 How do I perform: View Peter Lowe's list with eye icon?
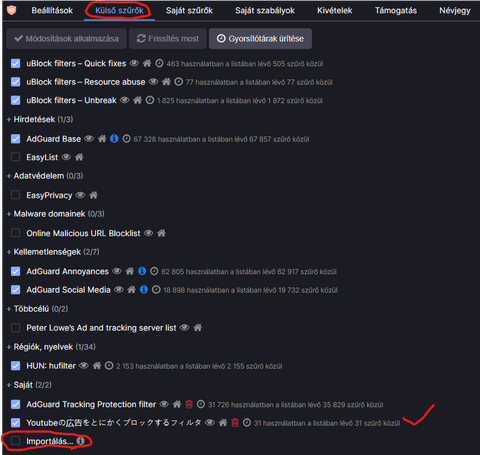click(184, 328)
